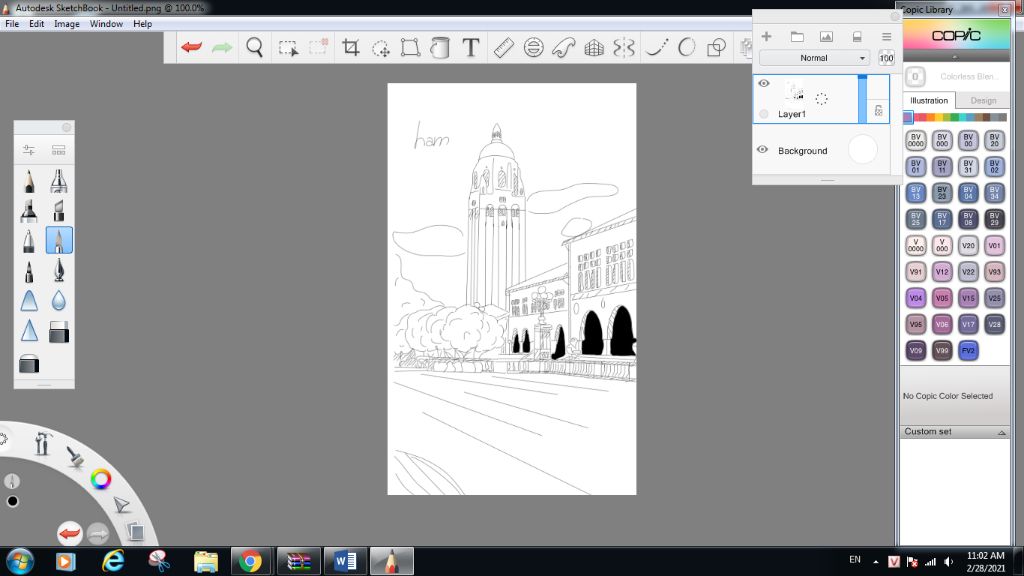Image resolution: width=1024 pixels, height=576 pixels.
Task: Open the Draw Style shapes tool
Action: pos(716,47)
